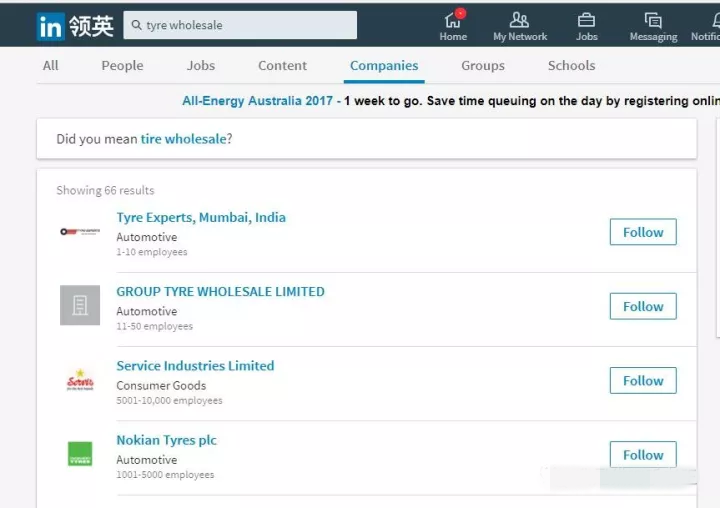
Task: Open the Home icon
Action: point(453,20)
